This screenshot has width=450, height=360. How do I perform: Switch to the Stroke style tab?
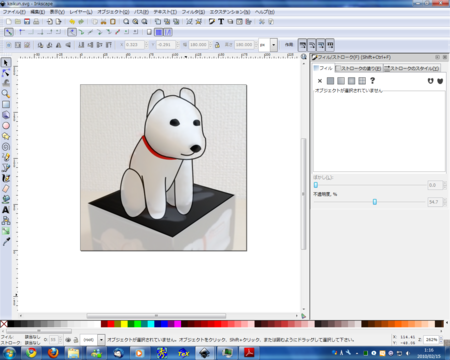[x=412, y=68]
